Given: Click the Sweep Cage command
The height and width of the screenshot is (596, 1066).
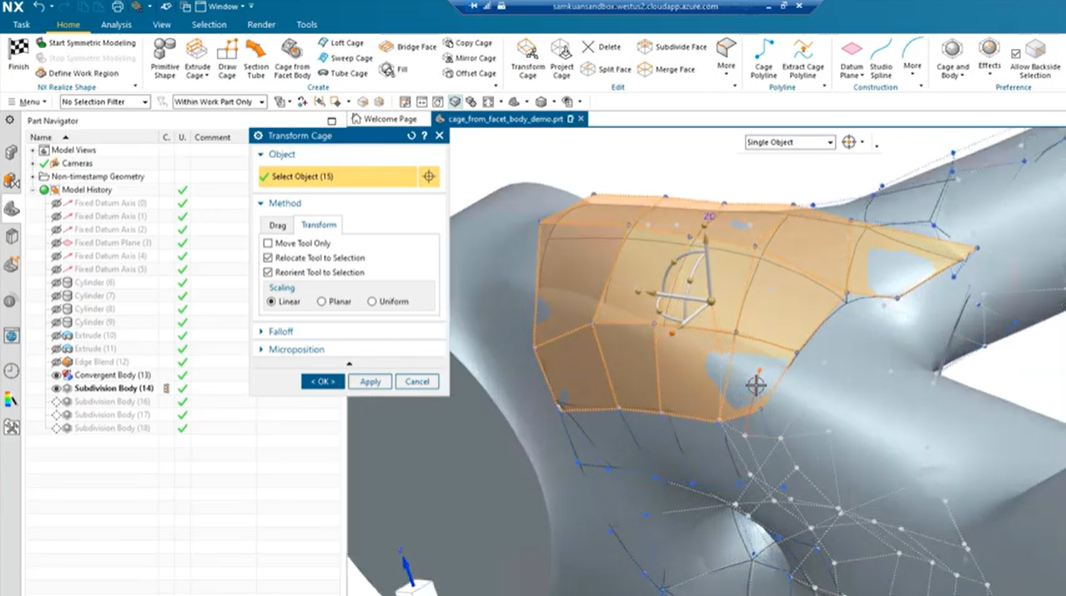Looking at the screenshot, I should coord(345,58).
